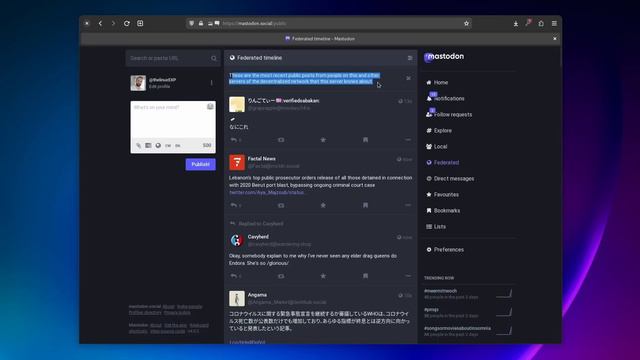Open the Cavyherd profile name
The height and width of the screenshot is (360, 640).
click(x=258, y=237)
